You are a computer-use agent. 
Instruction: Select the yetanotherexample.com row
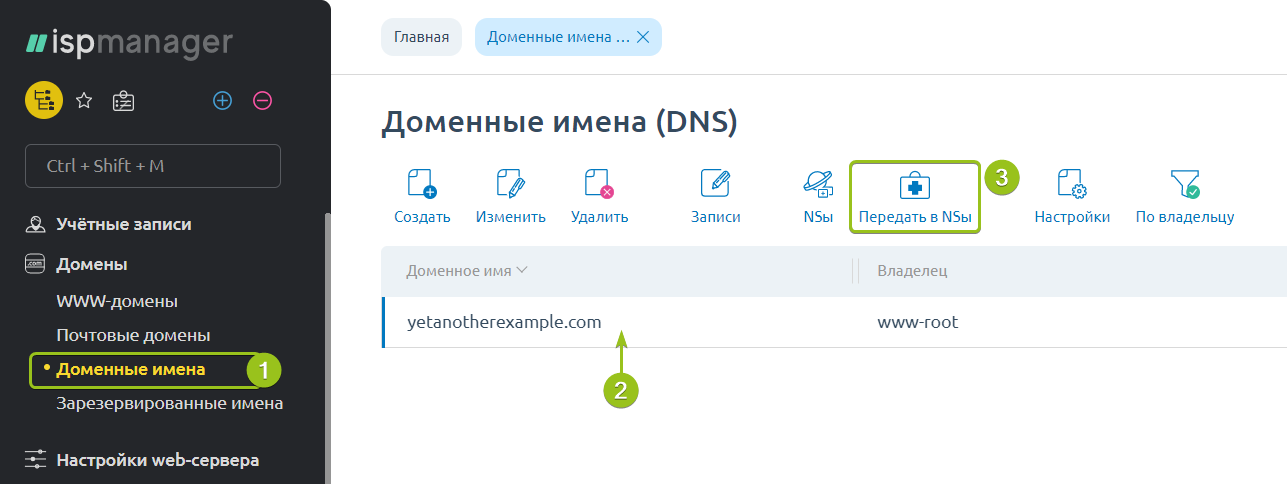[x=834, y=322]
